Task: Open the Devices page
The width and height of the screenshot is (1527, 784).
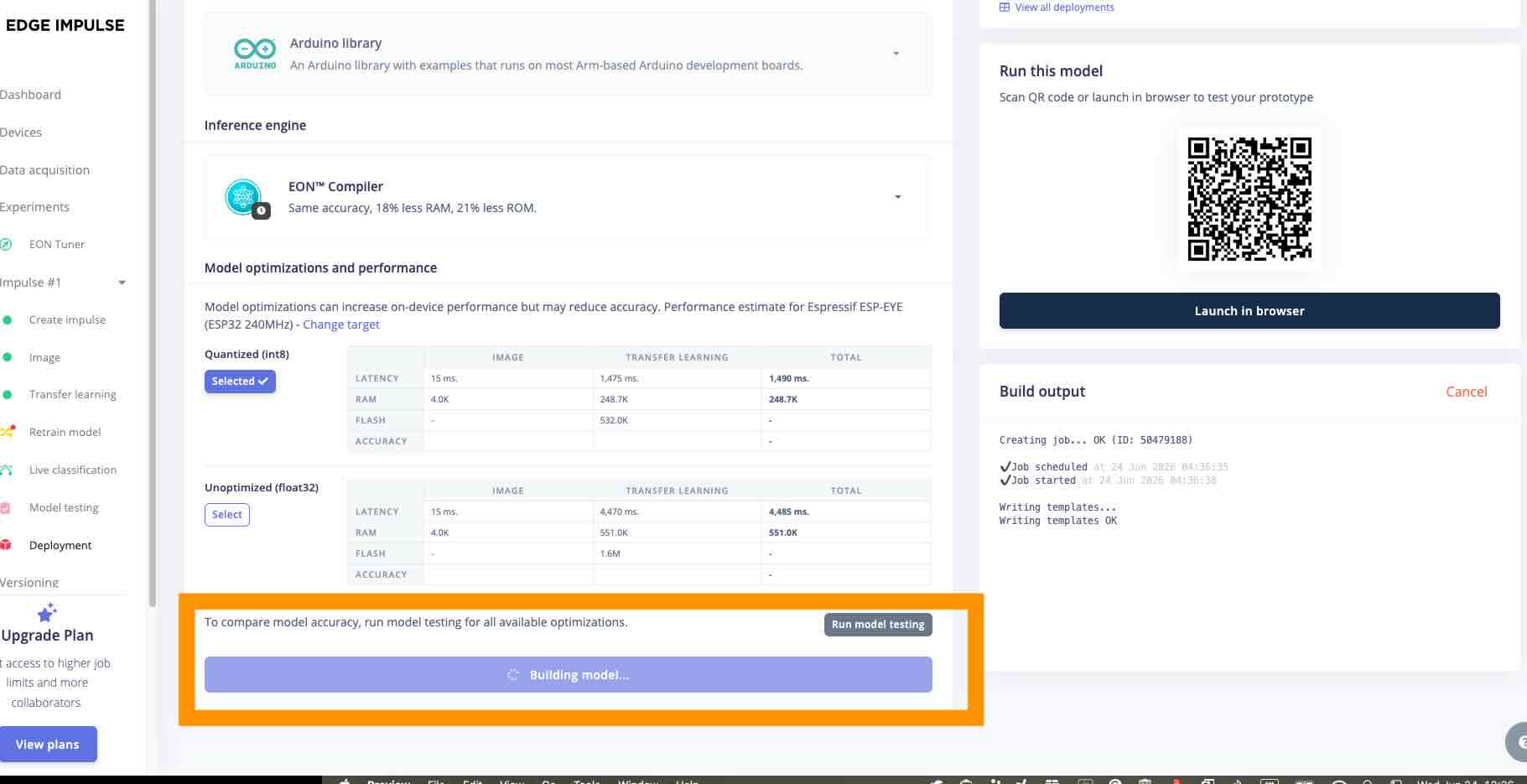Action: [x=21, y=132]
